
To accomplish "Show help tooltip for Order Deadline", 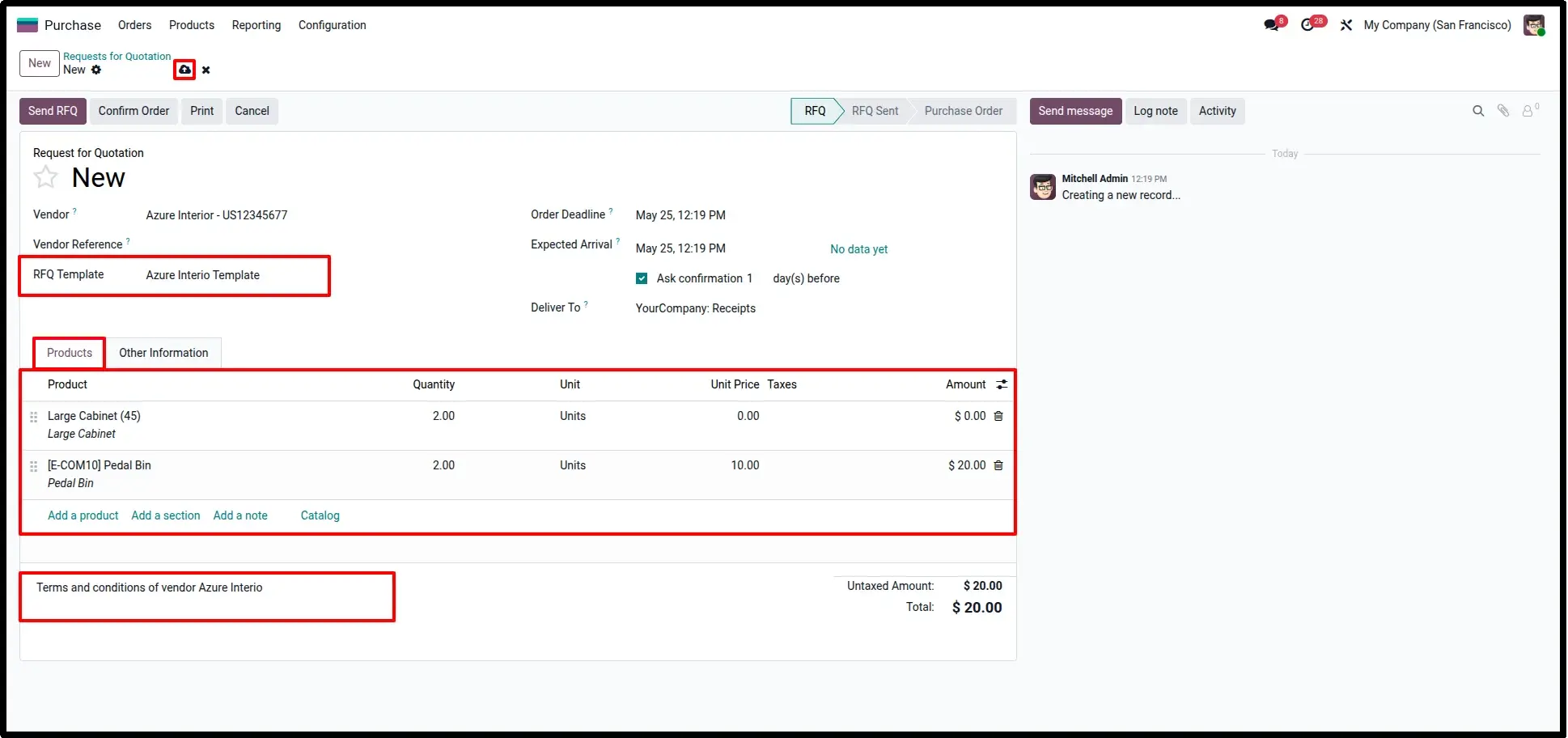I will tap(611, 211).
